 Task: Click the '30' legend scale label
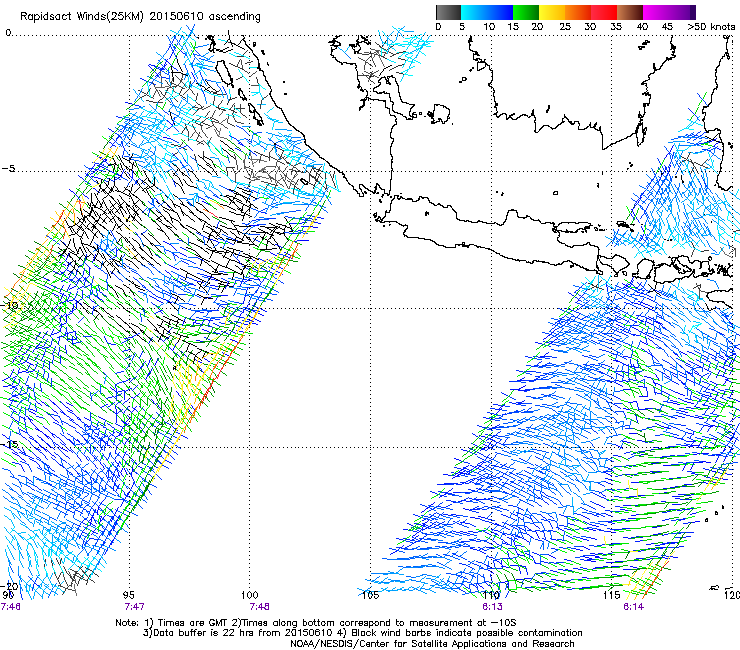[590, 27]
